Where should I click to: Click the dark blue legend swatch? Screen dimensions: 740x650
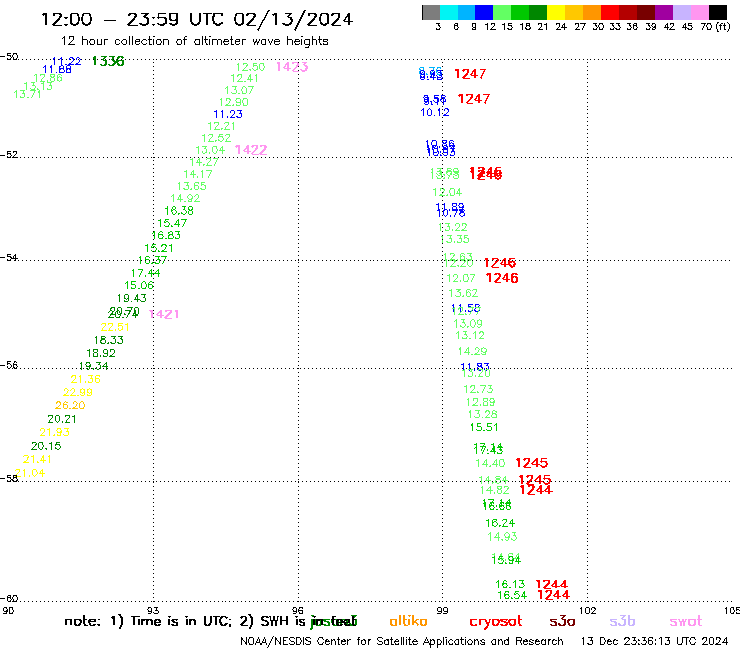485,12
